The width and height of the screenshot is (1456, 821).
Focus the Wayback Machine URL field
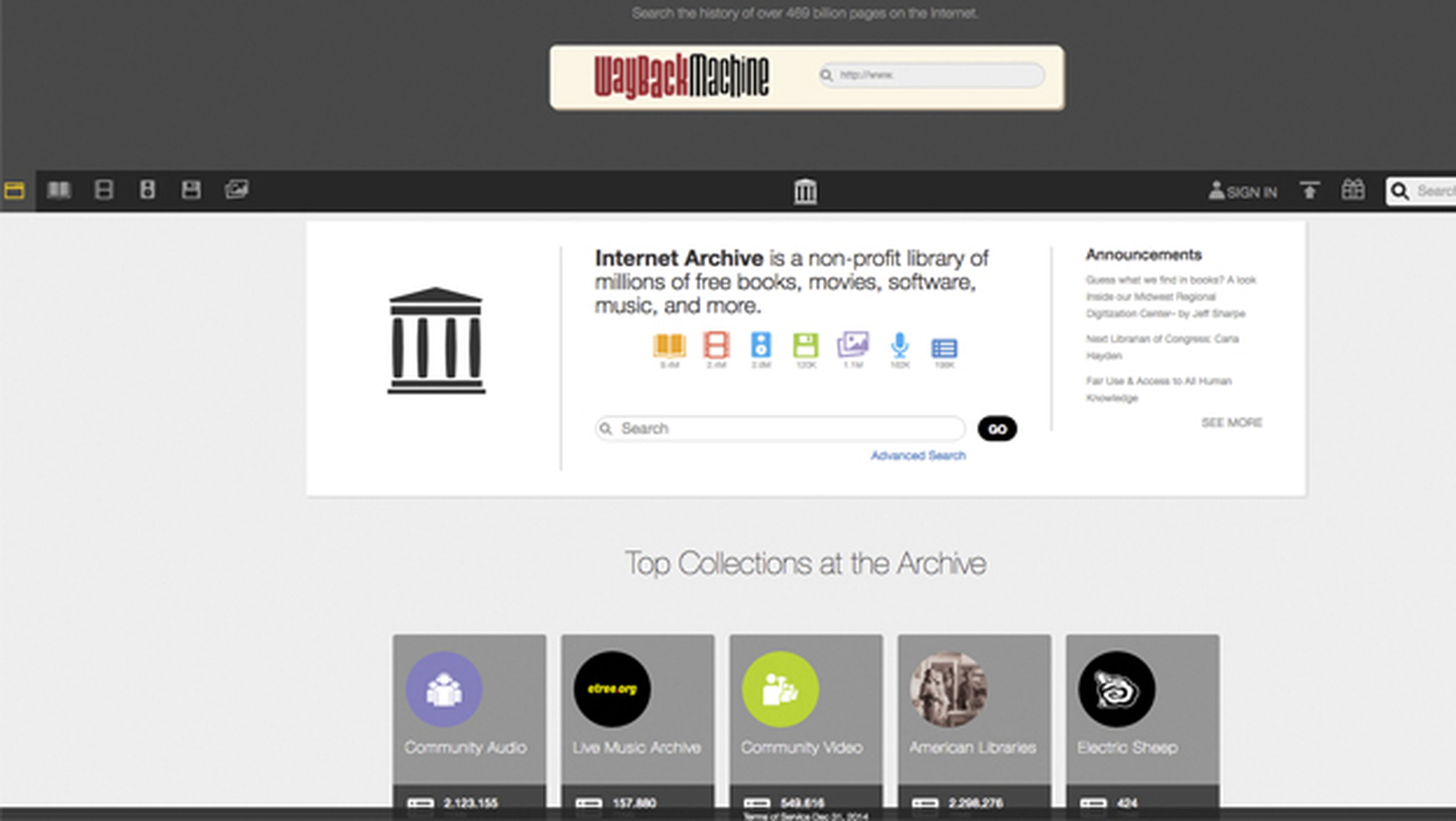[932, 75]
